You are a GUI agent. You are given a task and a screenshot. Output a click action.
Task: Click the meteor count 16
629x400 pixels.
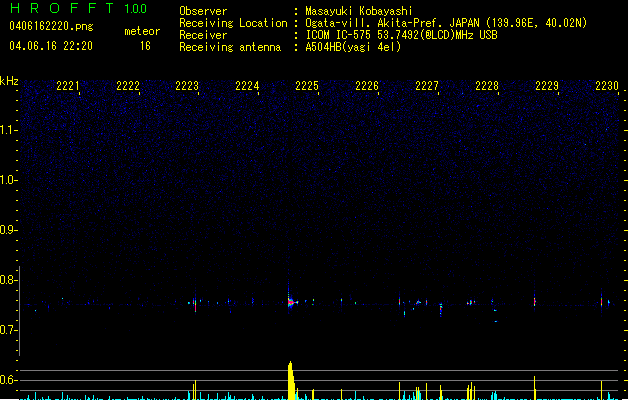pyautogui.click(x=145, y=46)
